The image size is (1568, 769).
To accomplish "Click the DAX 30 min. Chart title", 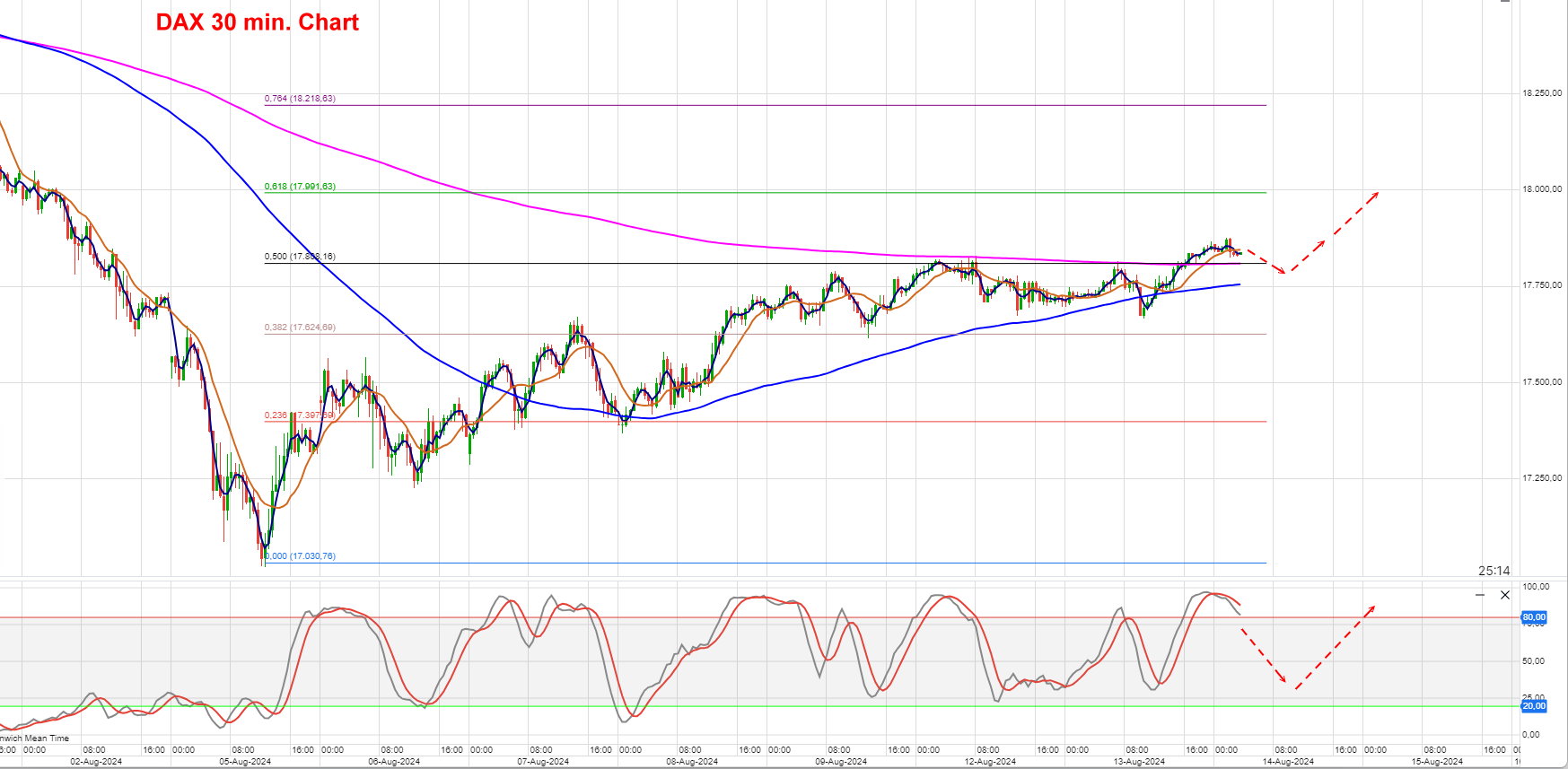I will click(258, 22).
